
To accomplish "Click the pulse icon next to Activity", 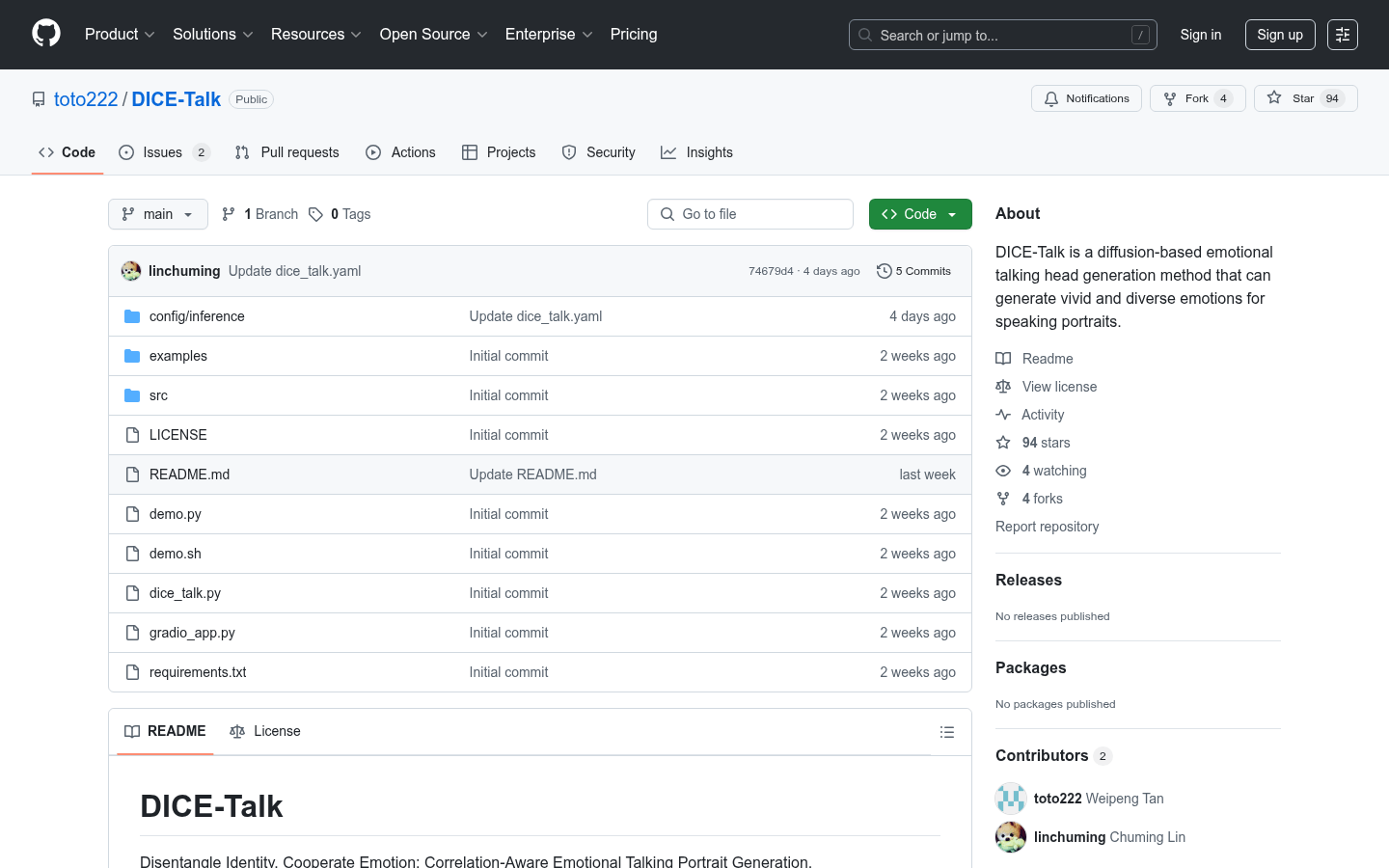I will [x=1003, y=415].
